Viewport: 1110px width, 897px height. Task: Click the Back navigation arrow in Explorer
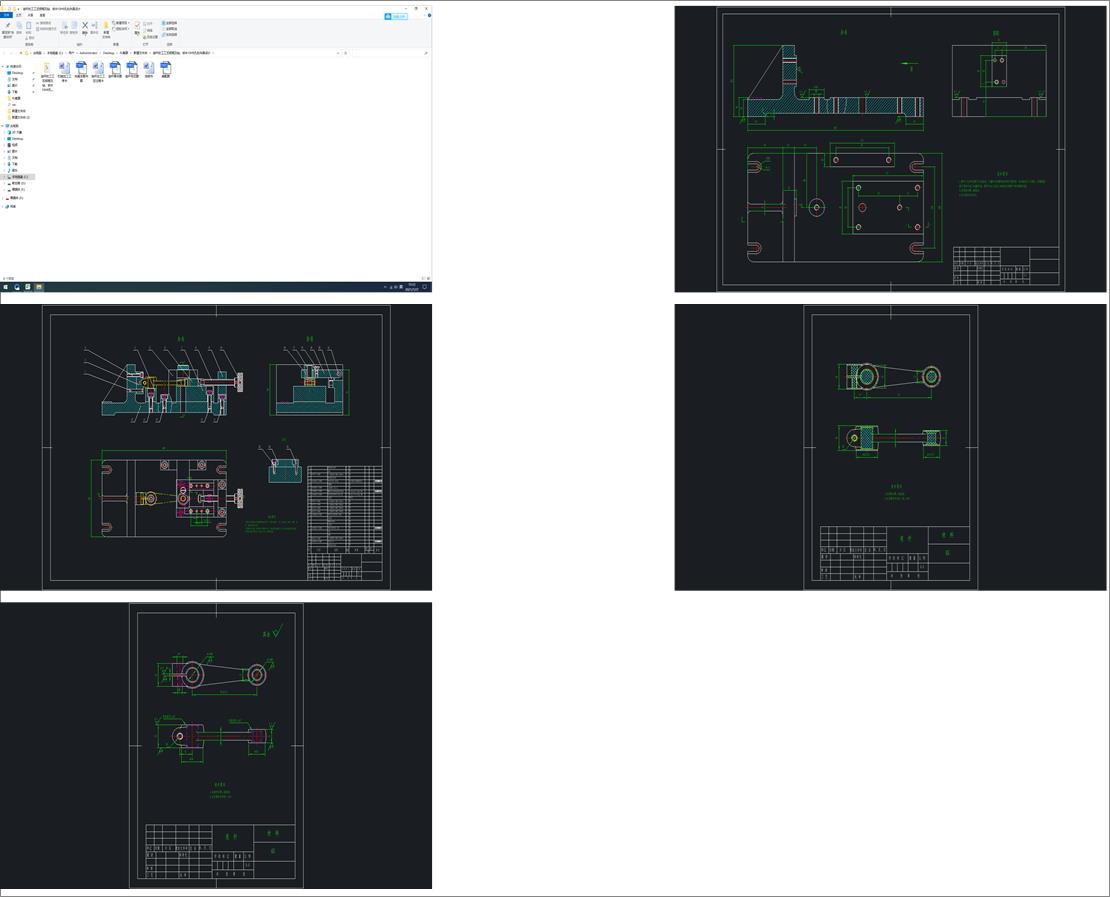(4, 53)
